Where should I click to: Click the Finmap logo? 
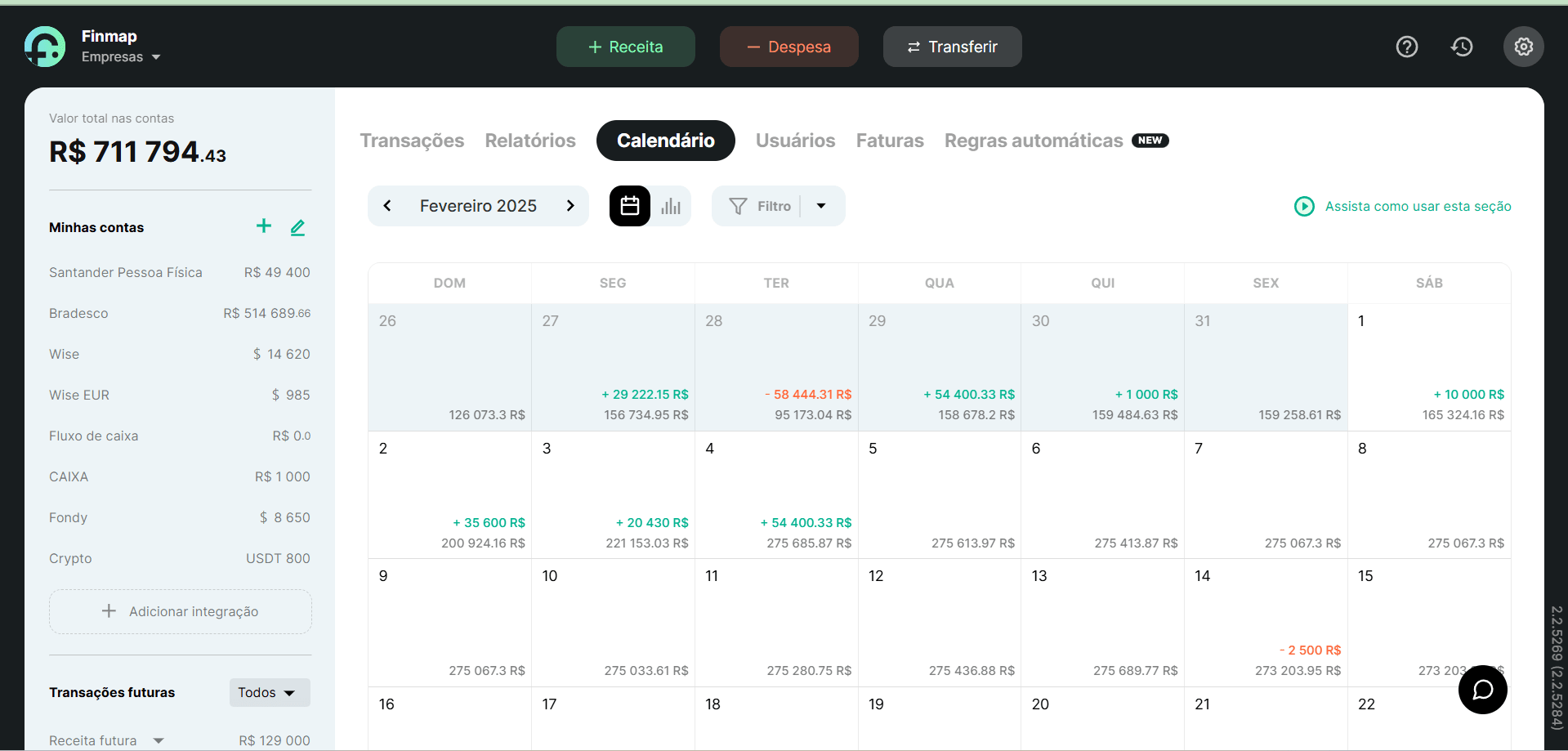coord(45,47)
